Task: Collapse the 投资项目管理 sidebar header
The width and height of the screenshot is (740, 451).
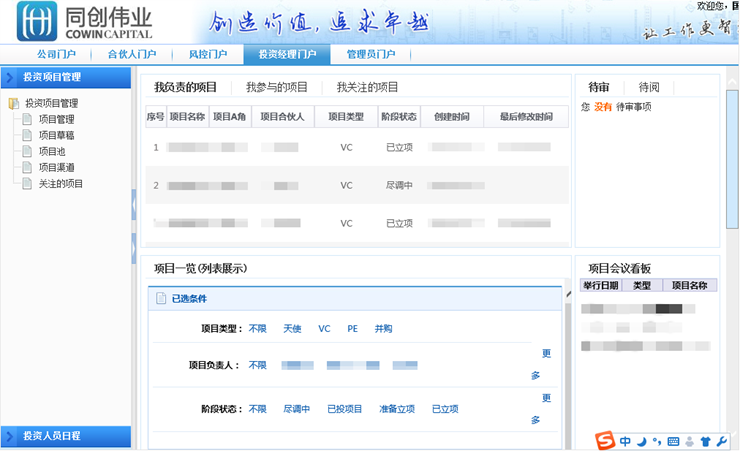Action: click(x=65, y=76)
